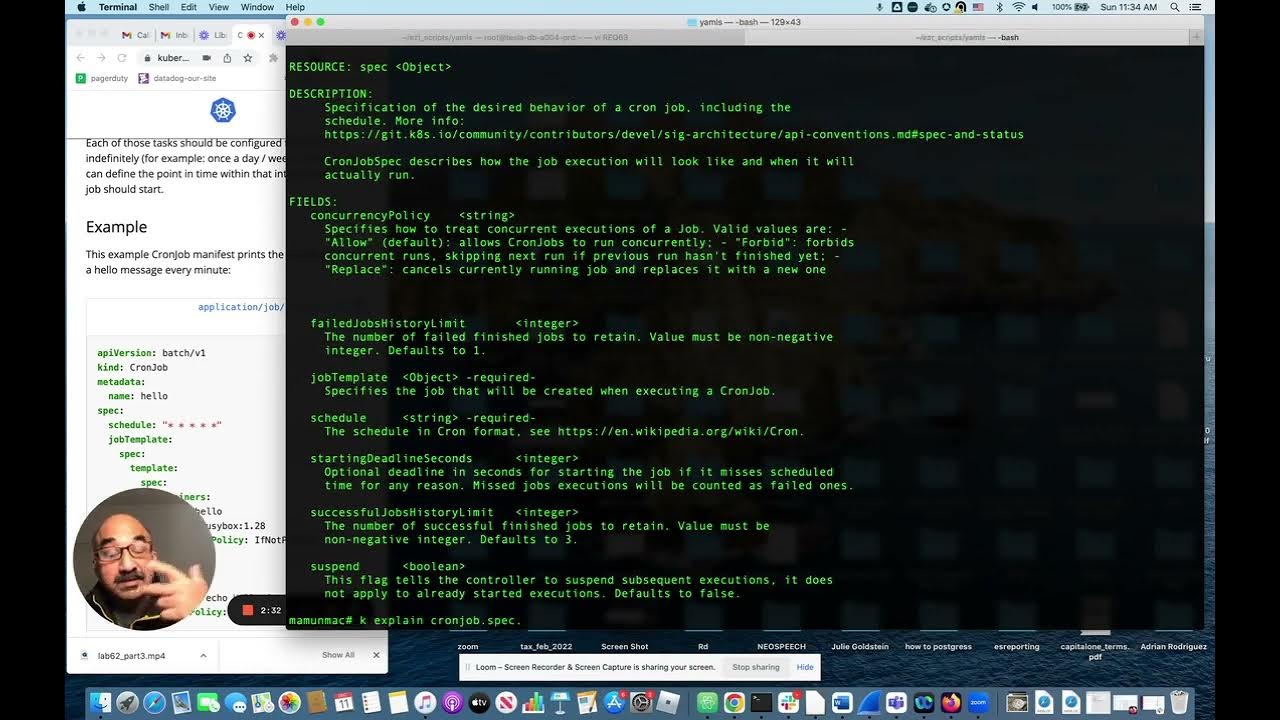Stop the Loom recording with red button
The width and height of the screenshot is (1280, 720).
(x=248, y=610)
